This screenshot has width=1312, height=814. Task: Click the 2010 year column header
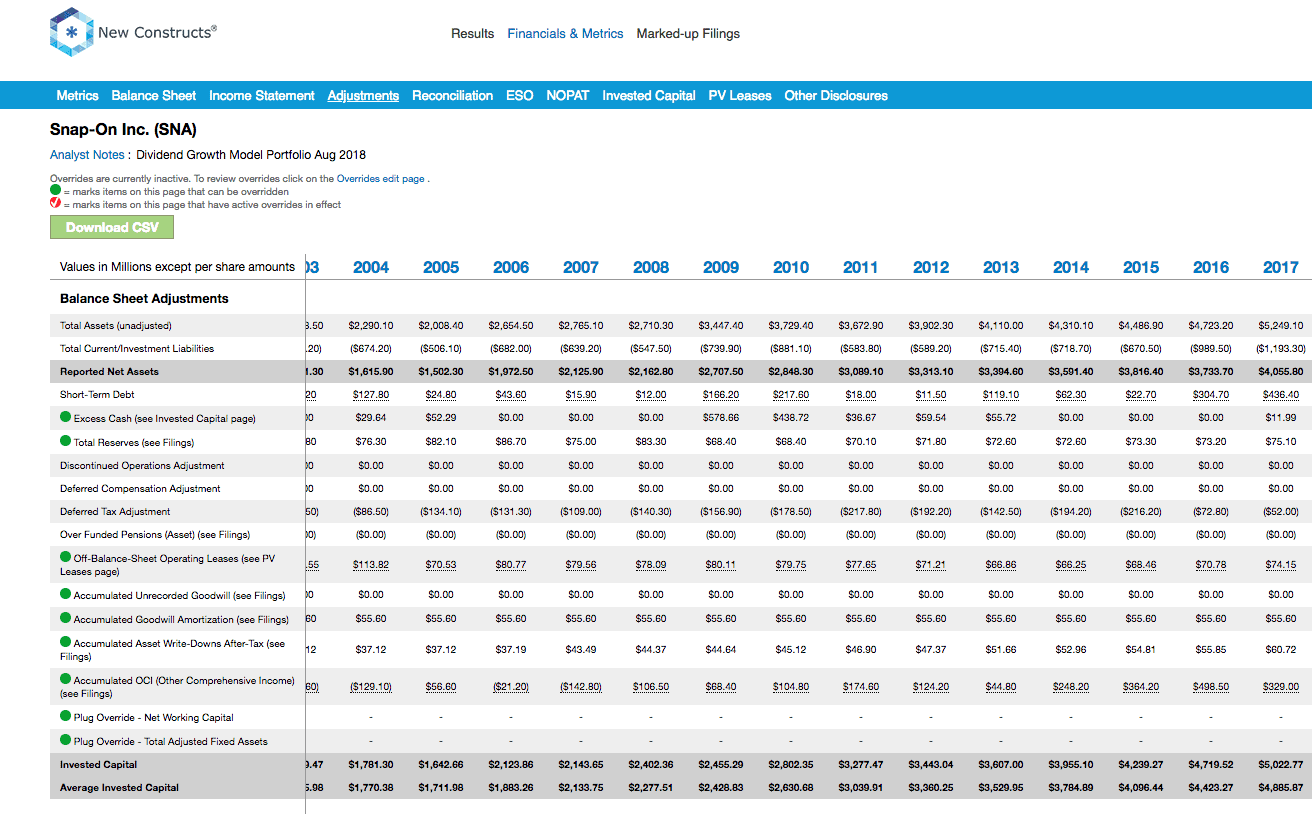tap(791, 267)
